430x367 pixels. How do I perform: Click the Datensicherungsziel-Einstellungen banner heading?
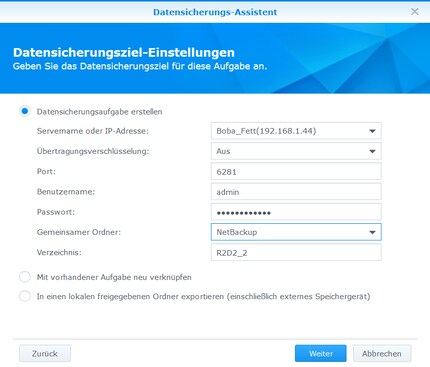click(x=124, y=52)
